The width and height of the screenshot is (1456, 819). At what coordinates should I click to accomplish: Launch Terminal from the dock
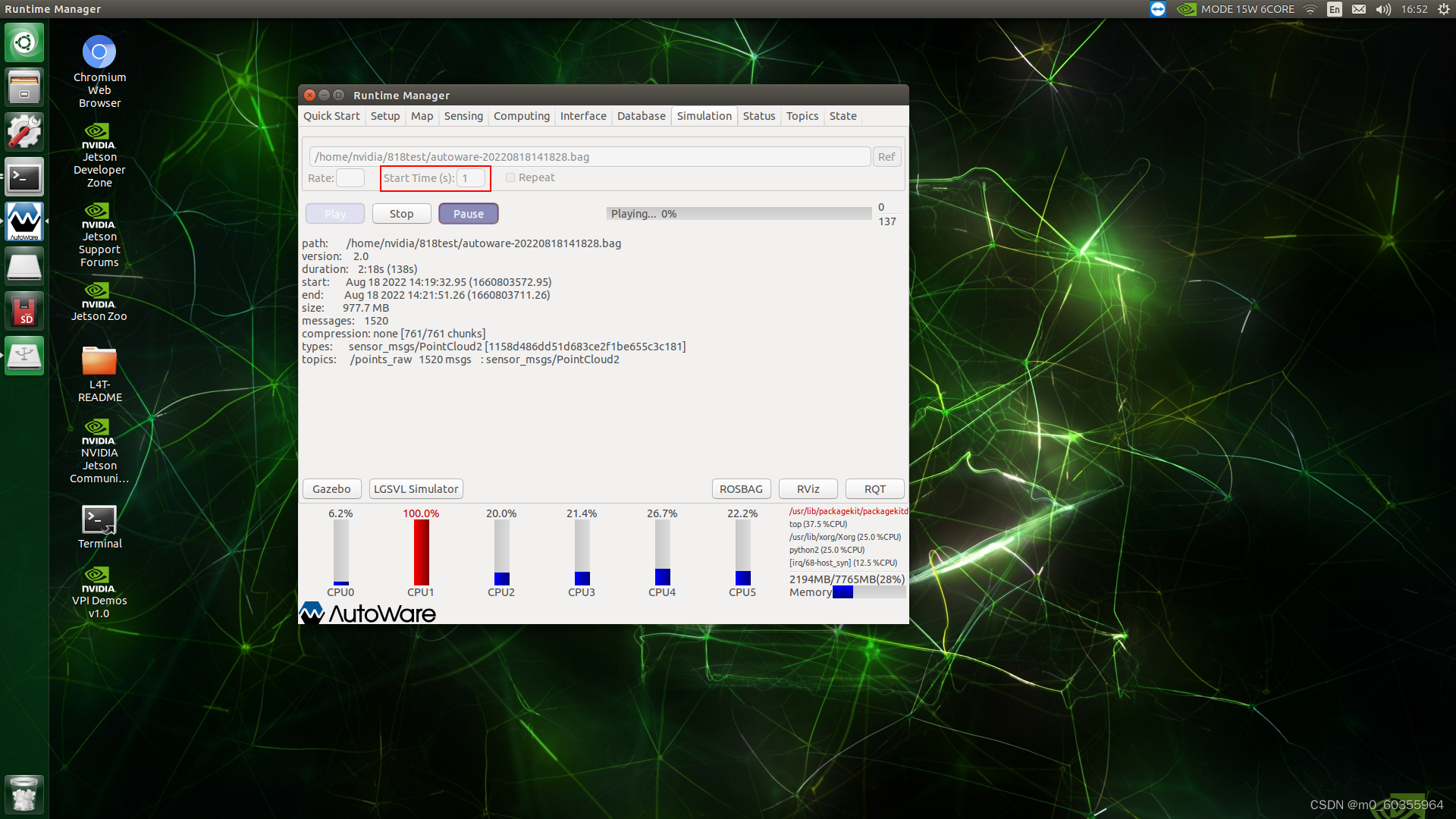pyautogui.click(x=24, y=177)
